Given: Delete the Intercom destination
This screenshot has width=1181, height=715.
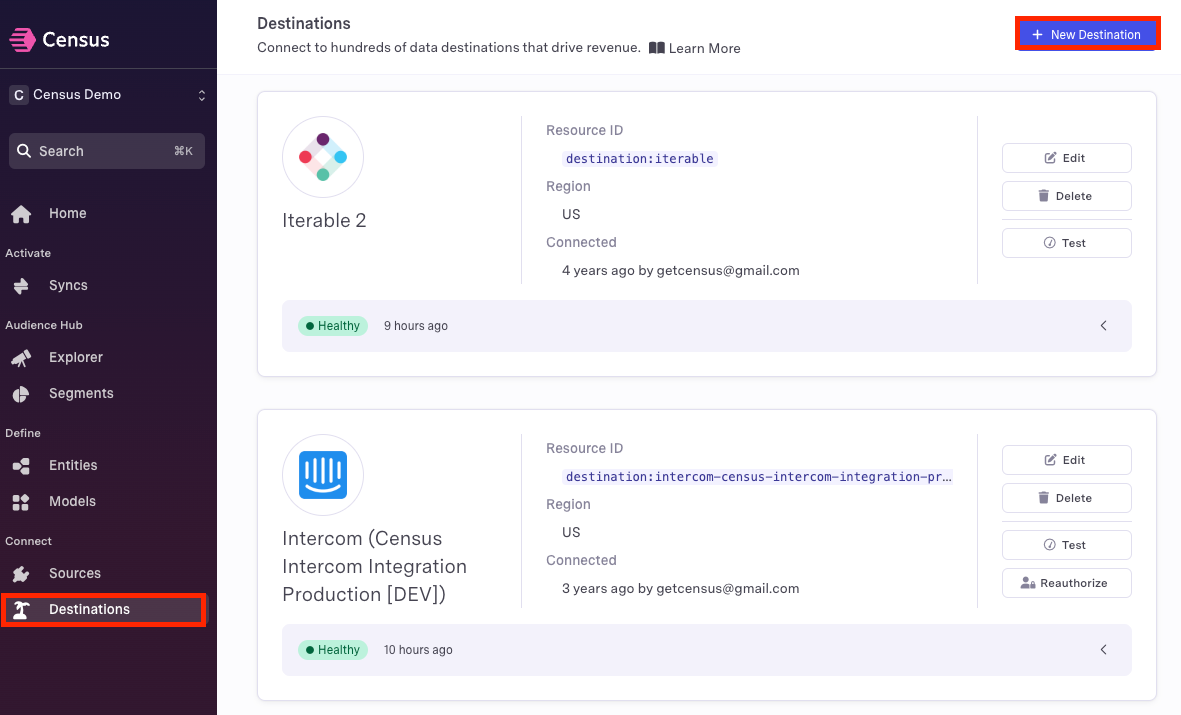Looking at the screenshot, I should point(1066,498).
